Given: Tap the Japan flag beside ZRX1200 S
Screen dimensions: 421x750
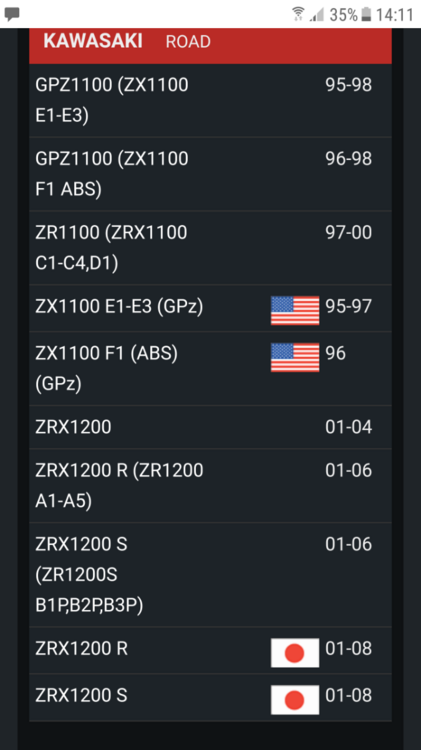Looking at the screenshot, I should click(x=295, y=699).
